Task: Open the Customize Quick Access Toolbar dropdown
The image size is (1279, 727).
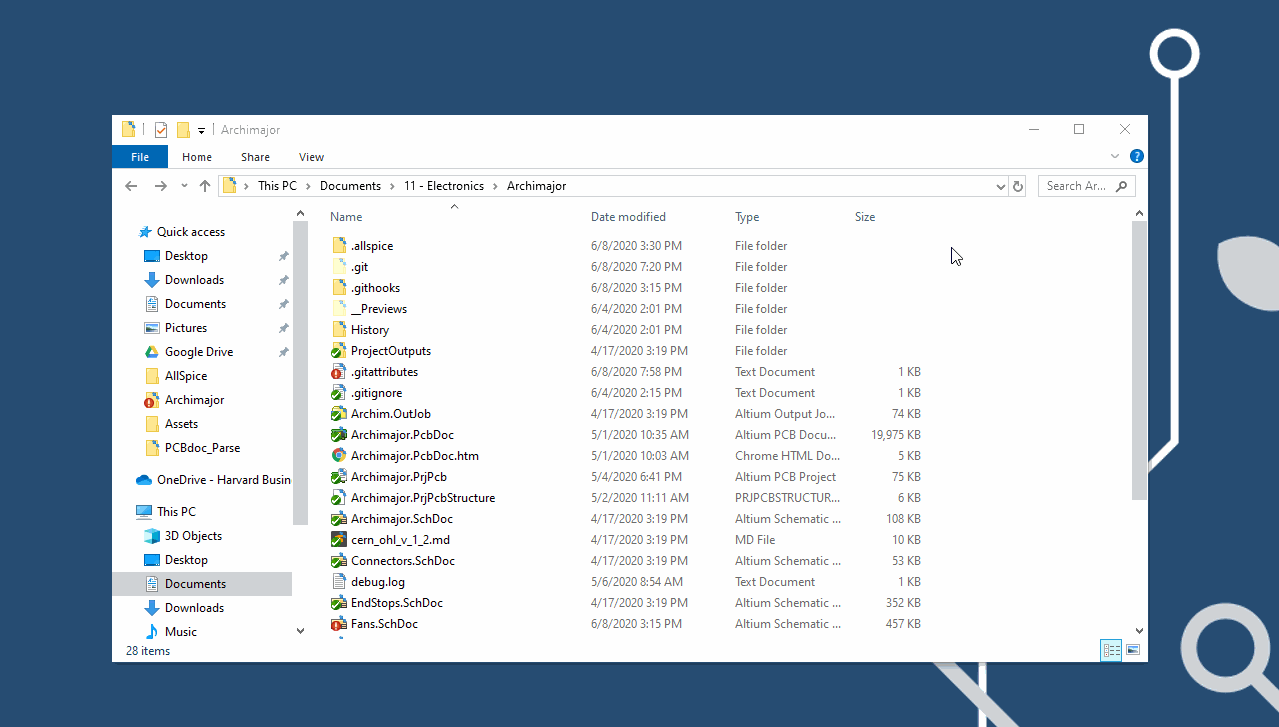Action: pyautogui.click(x=201, y=131)
